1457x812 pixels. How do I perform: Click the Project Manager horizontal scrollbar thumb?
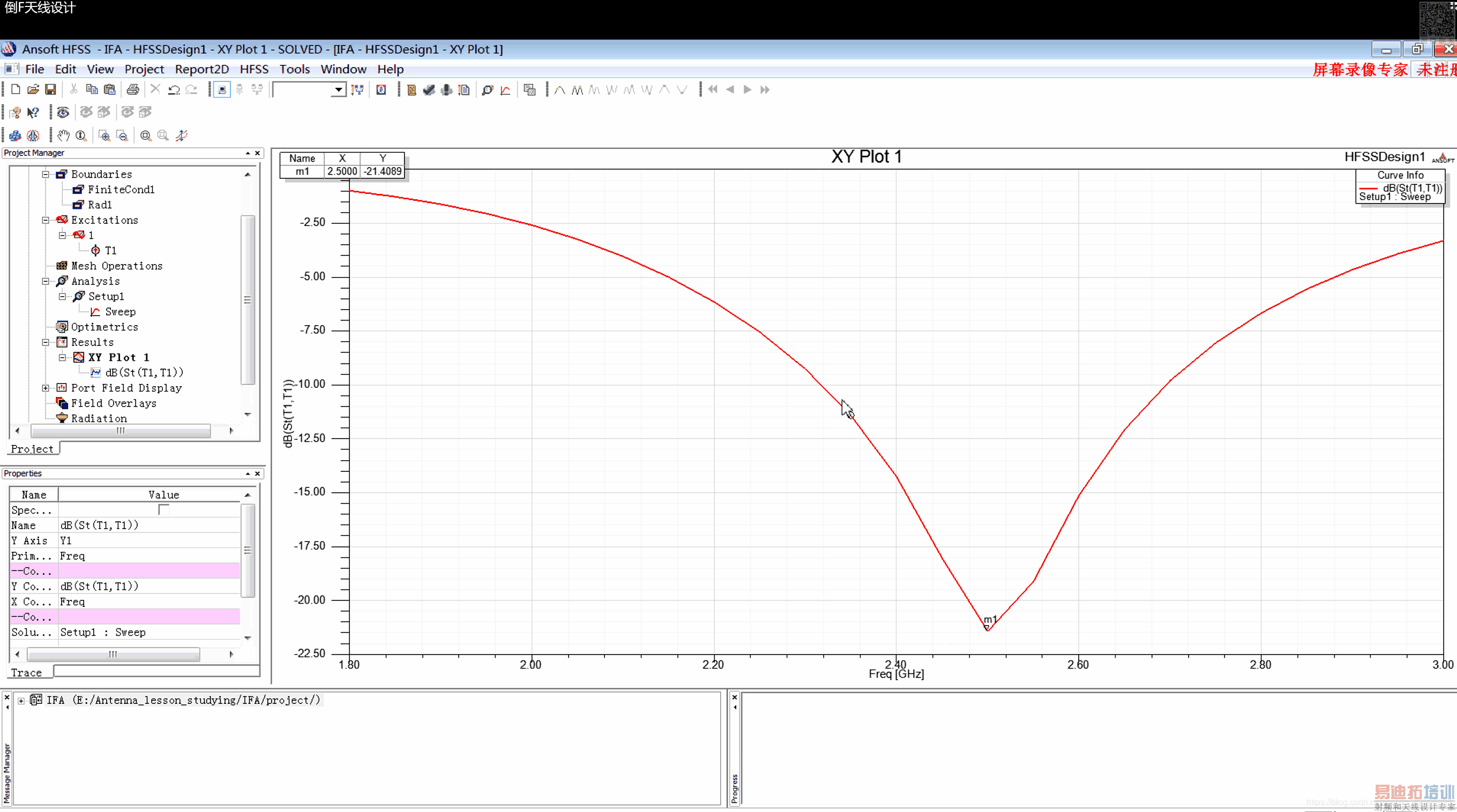click(121, 432)
